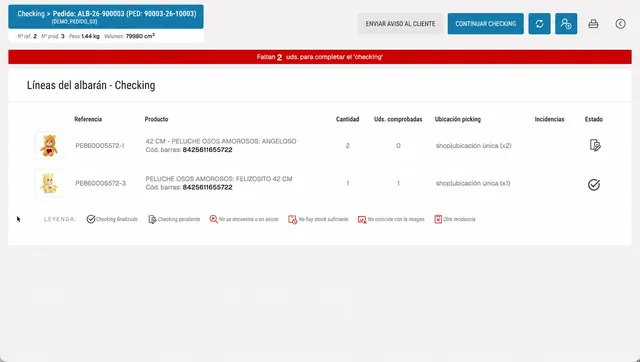This screenshot has width=640, height=362.
Task: Click 'Checking pendiente' legend icon
Action: 152,220
